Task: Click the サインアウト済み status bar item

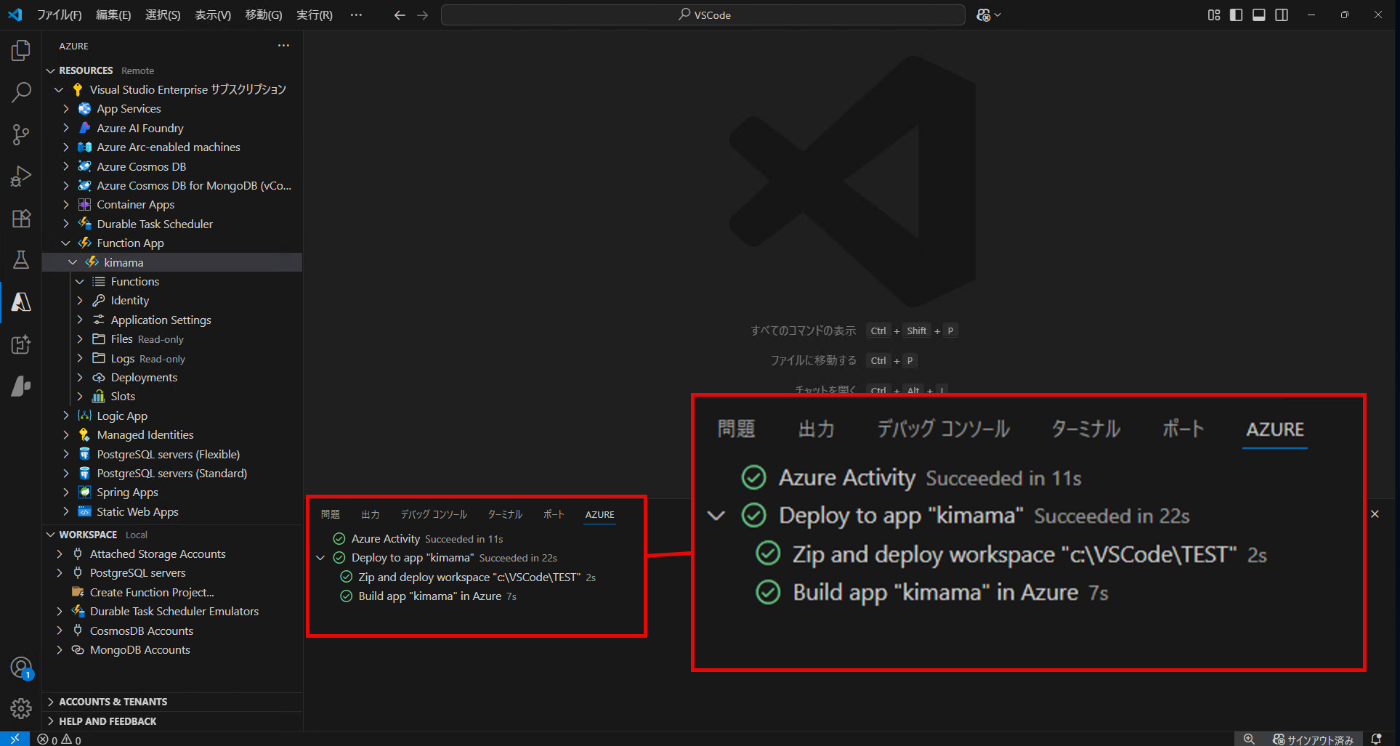Action: tap(1313, 739)
